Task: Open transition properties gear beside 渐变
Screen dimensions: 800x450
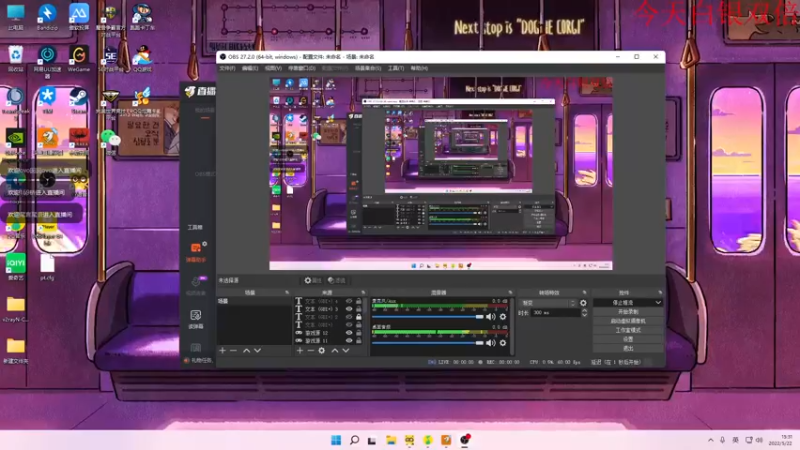Action: tap(583, 303)
